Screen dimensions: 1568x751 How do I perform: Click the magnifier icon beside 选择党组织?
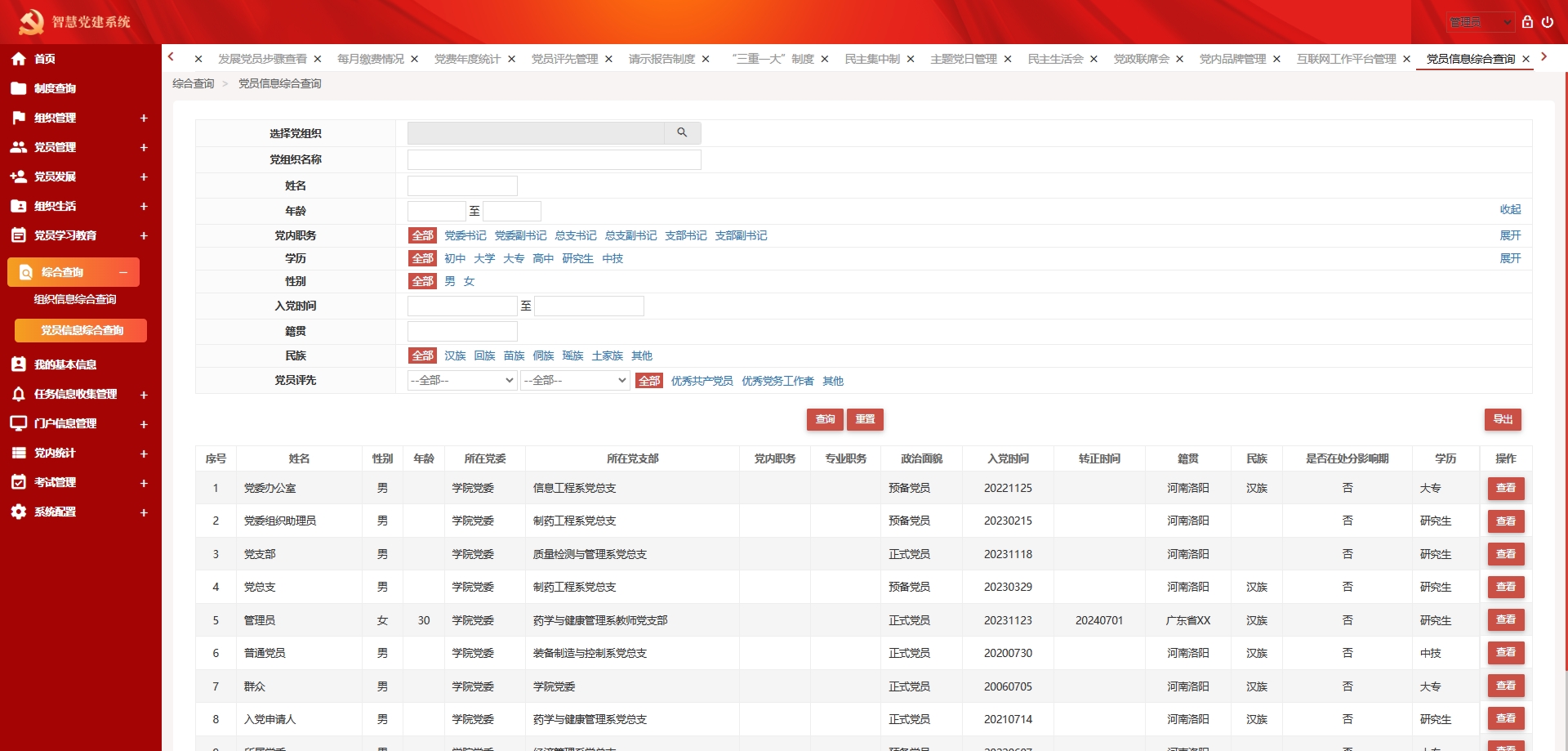tap(682, 132)
